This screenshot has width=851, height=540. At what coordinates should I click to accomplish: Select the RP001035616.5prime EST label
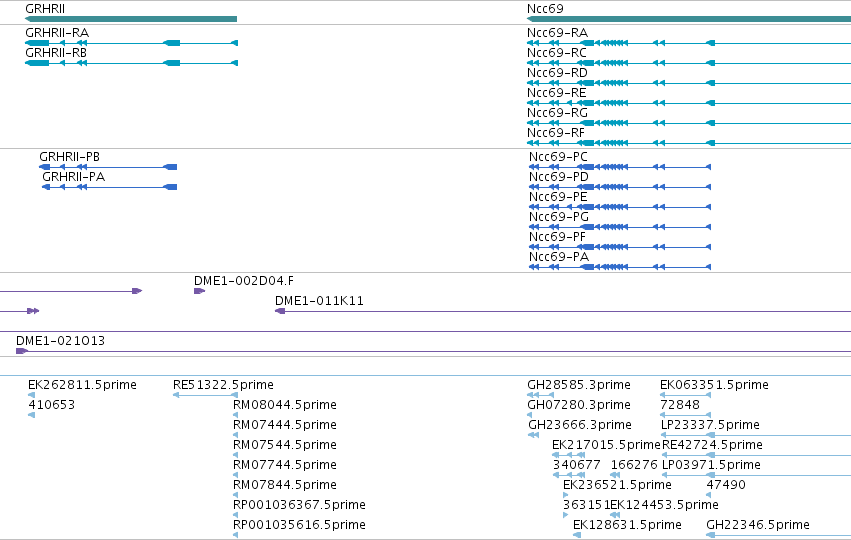pyautogui.click(x=299, y=525)
